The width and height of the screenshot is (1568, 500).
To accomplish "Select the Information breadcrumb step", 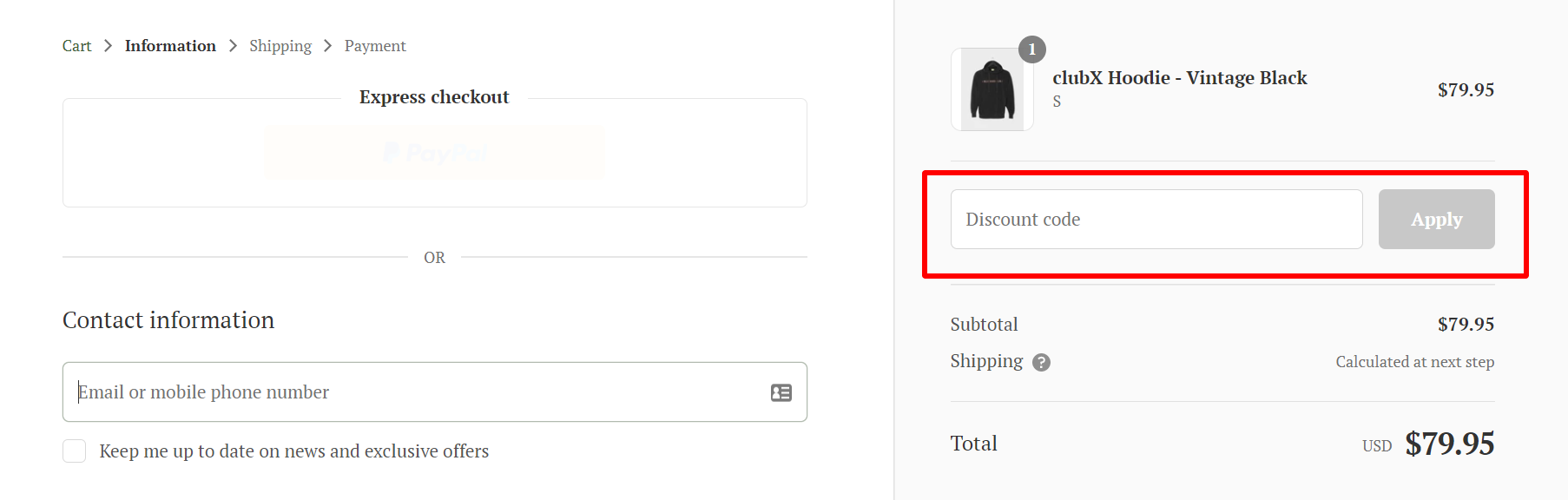I will pyautogui.click(x=170, y=46).
